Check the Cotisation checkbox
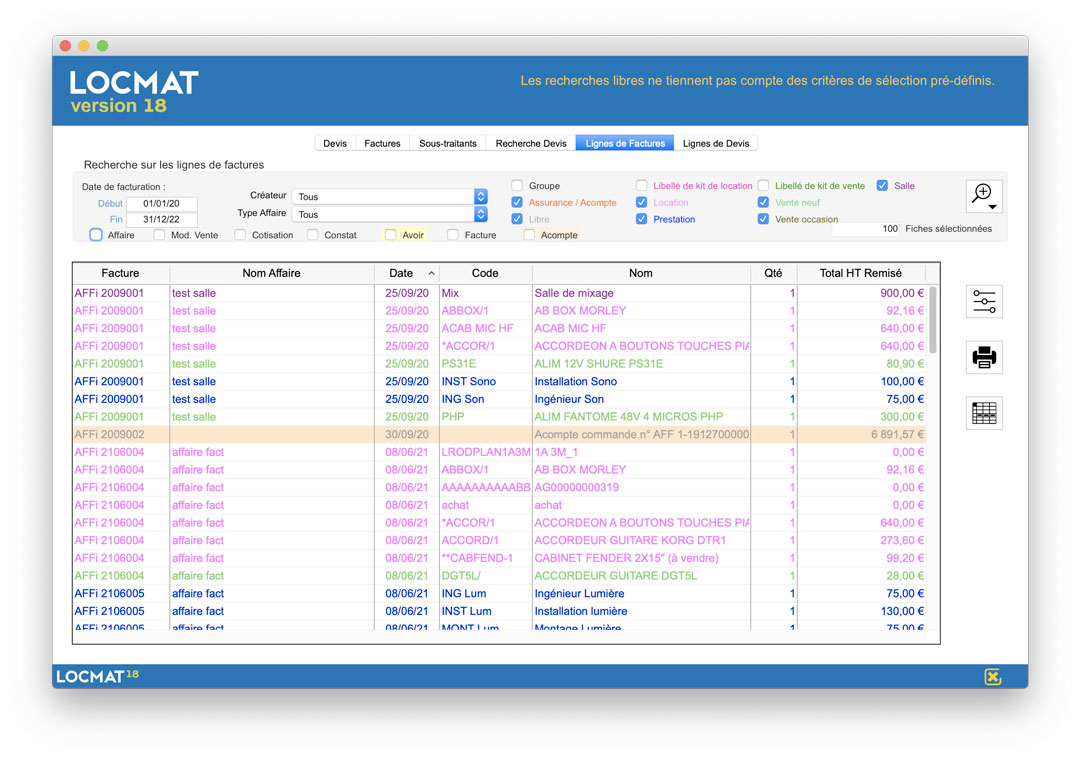Screen dimensions: 1080x757 (240, 235)
